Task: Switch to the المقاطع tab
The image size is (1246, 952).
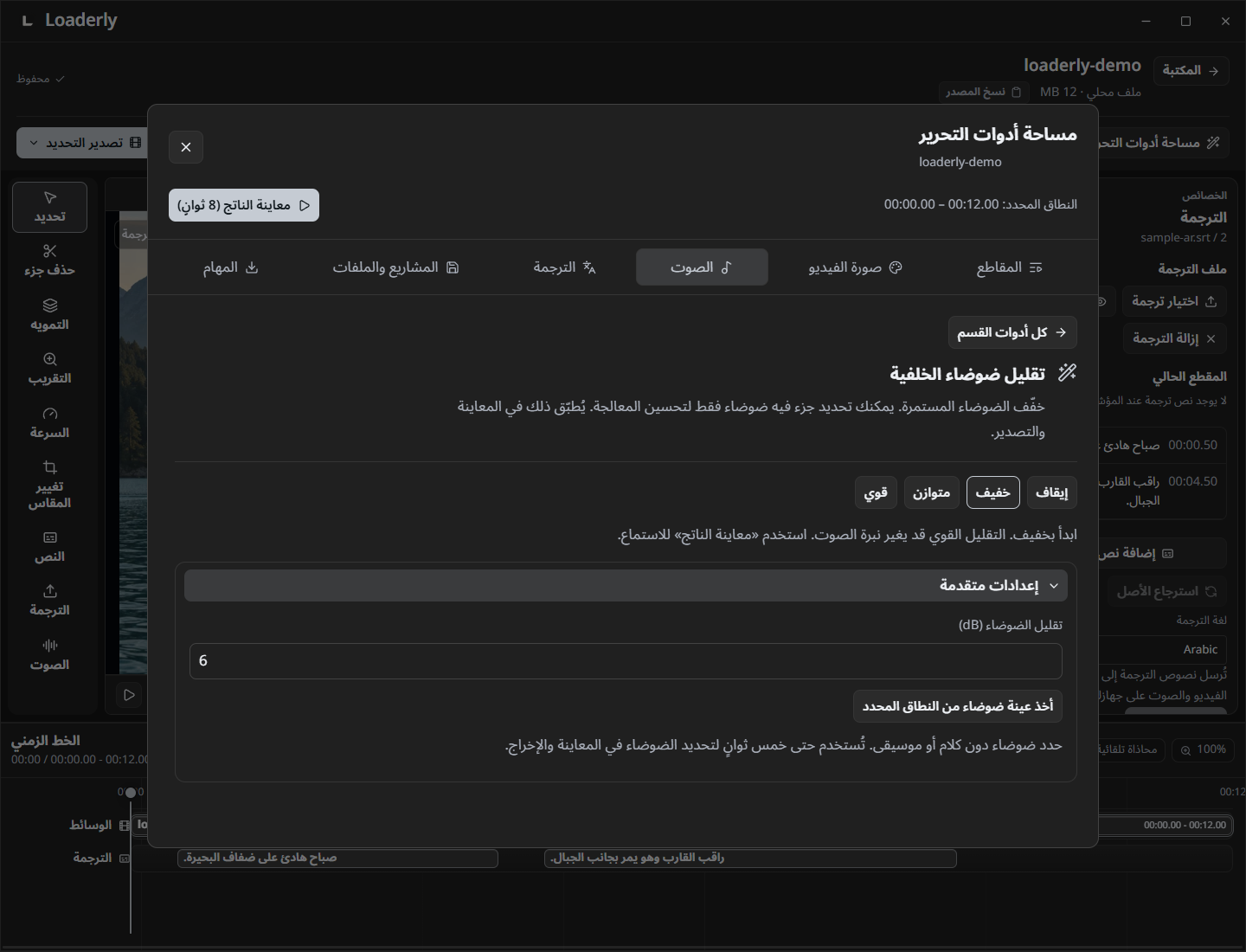Action: (x=1010, y=267)
